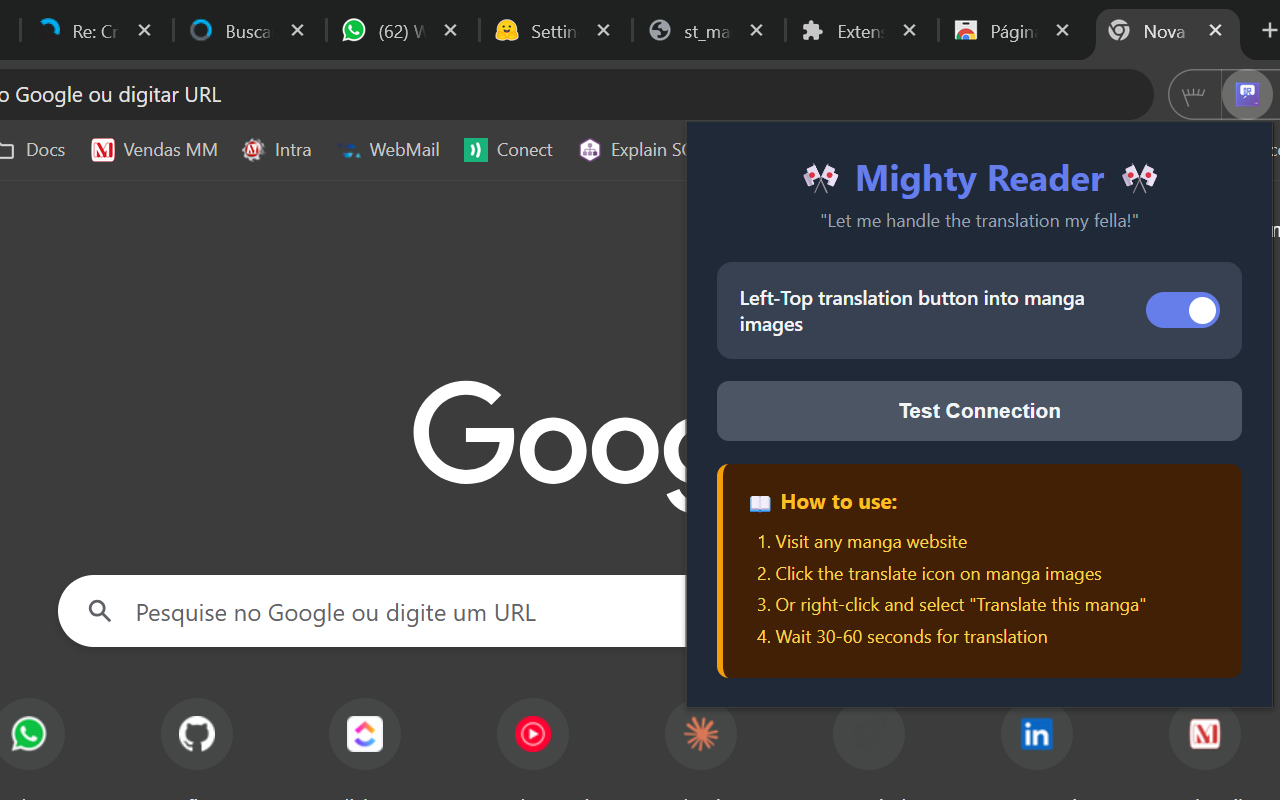The height and width of the screenshot is (800, 1280).
Task: Open the orange starburst shortcut tile
Action: tap(701, 734)
